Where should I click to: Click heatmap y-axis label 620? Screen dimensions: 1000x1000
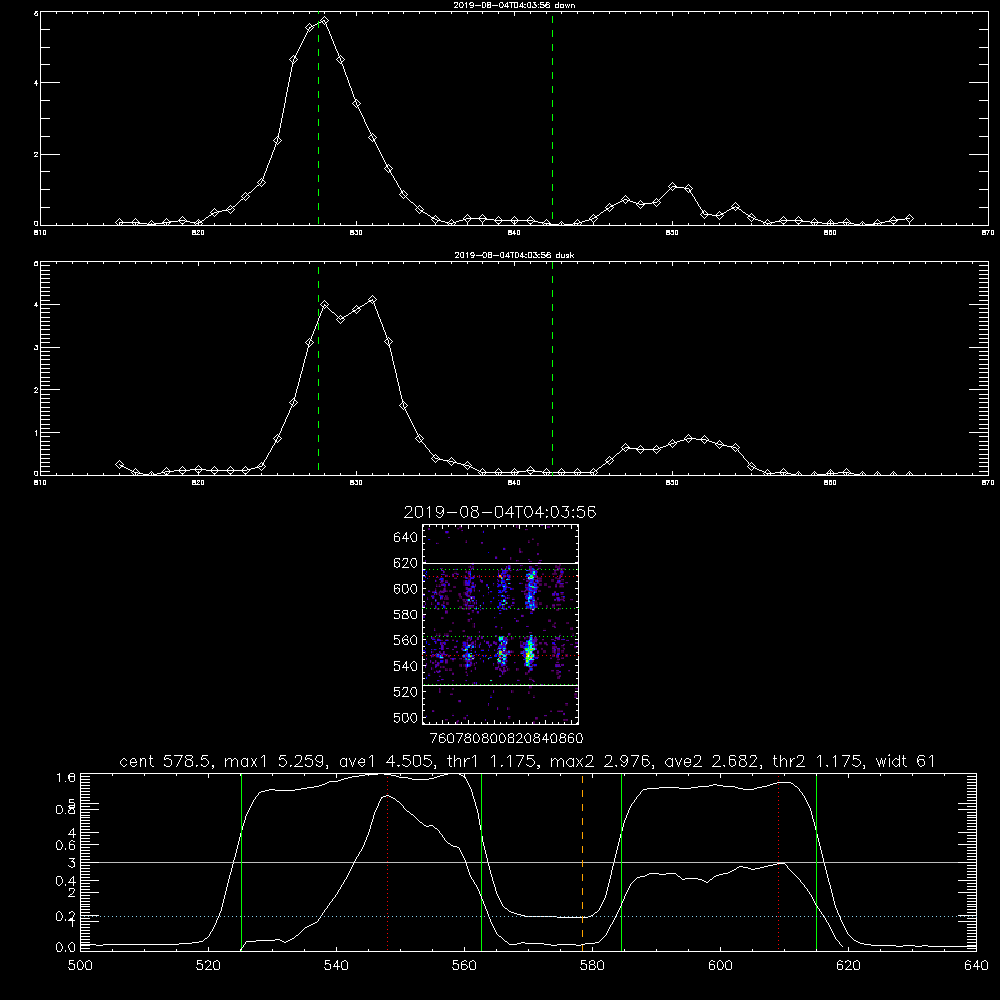coord(406,563)
